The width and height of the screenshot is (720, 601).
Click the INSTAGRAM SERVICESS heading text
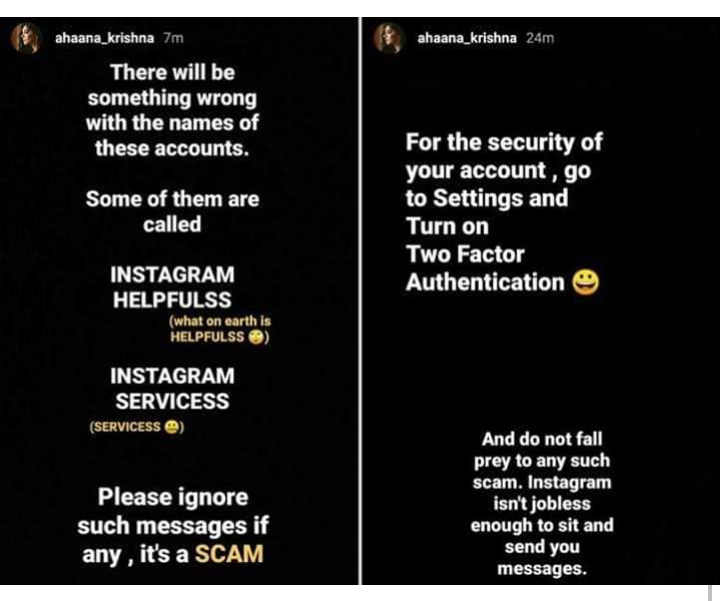172,388
